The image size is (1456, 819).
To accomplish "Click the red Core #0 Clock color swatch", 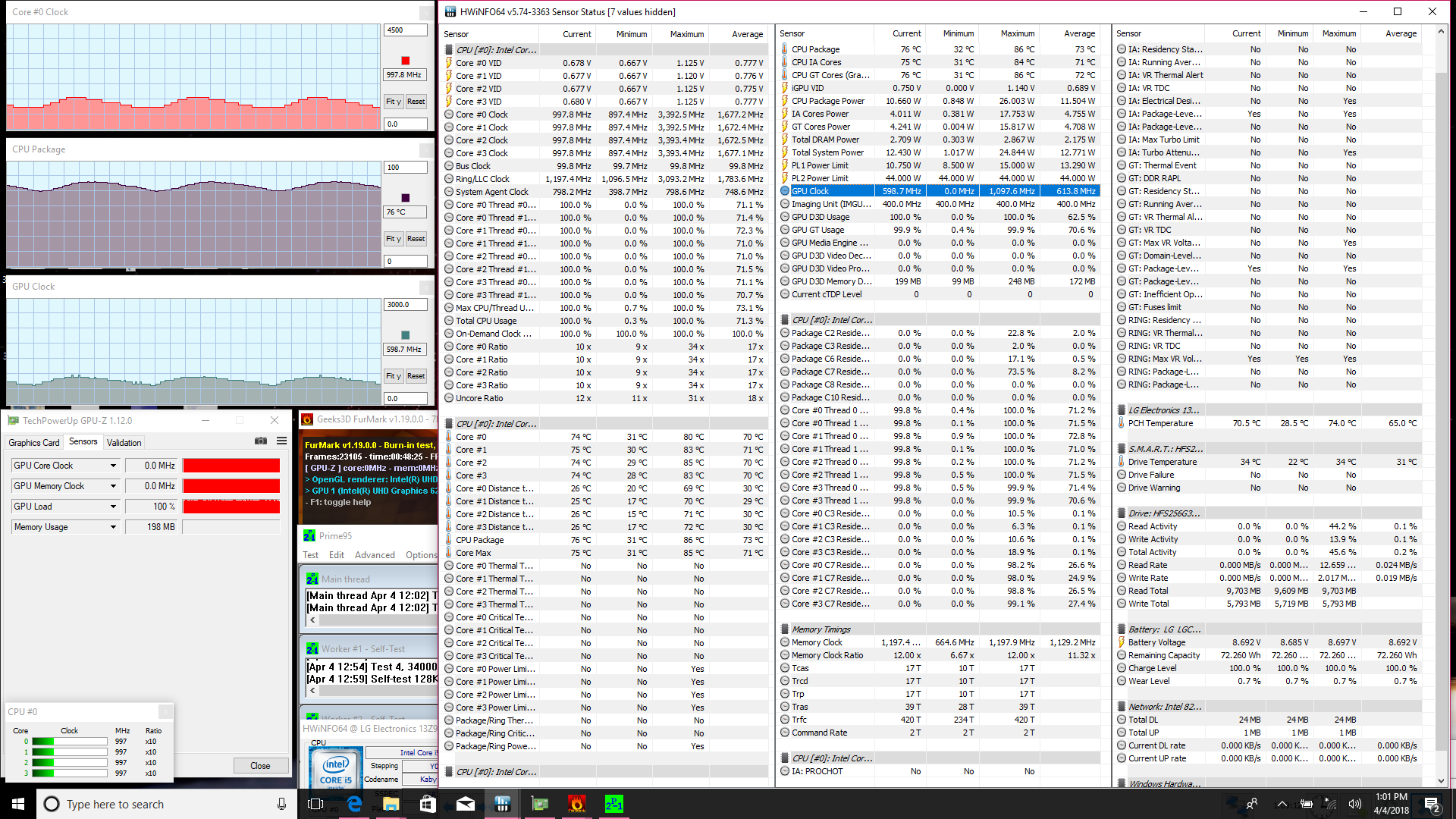I will point(405,61).
